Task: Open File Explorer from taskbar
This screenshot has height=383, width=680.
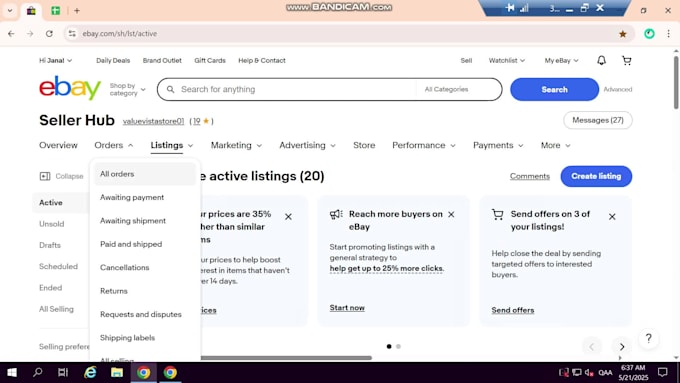Action: [117, 372]
